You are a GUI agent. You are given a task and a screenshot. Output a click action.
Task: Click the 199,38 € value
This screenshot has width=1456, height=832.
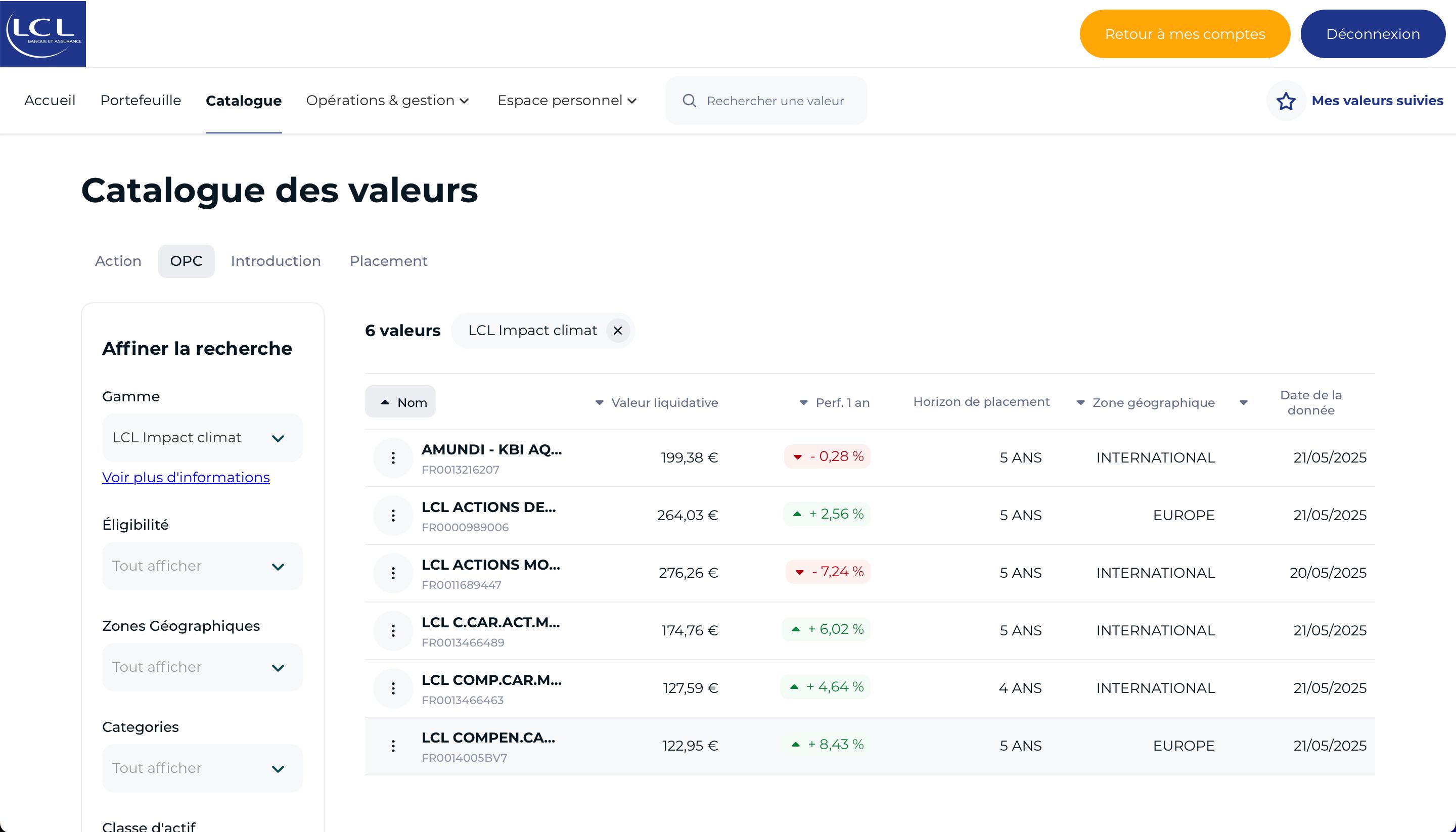coord(689,458)
